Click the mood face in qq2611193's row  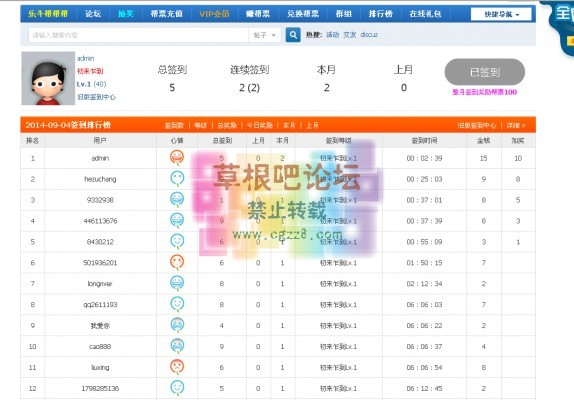(177, 304)
